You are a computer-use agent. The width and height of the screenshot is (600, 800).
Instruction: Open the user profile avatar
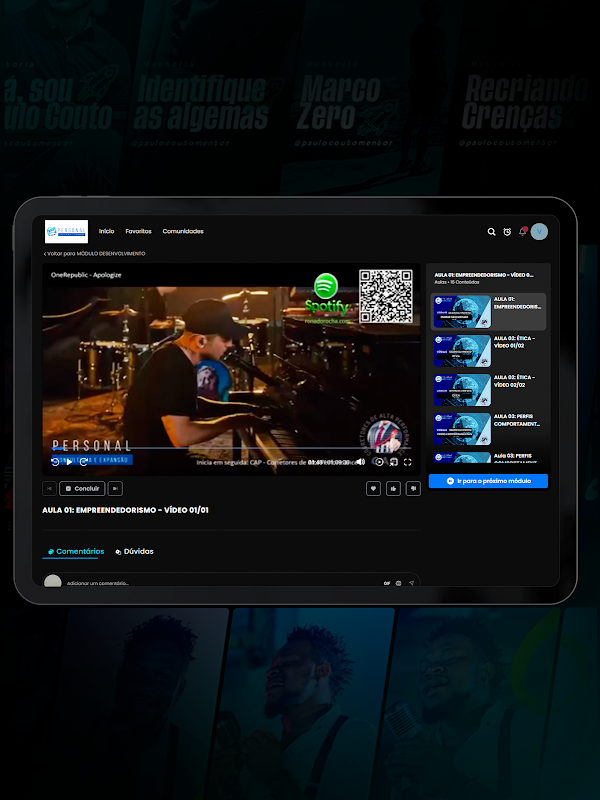539,232
